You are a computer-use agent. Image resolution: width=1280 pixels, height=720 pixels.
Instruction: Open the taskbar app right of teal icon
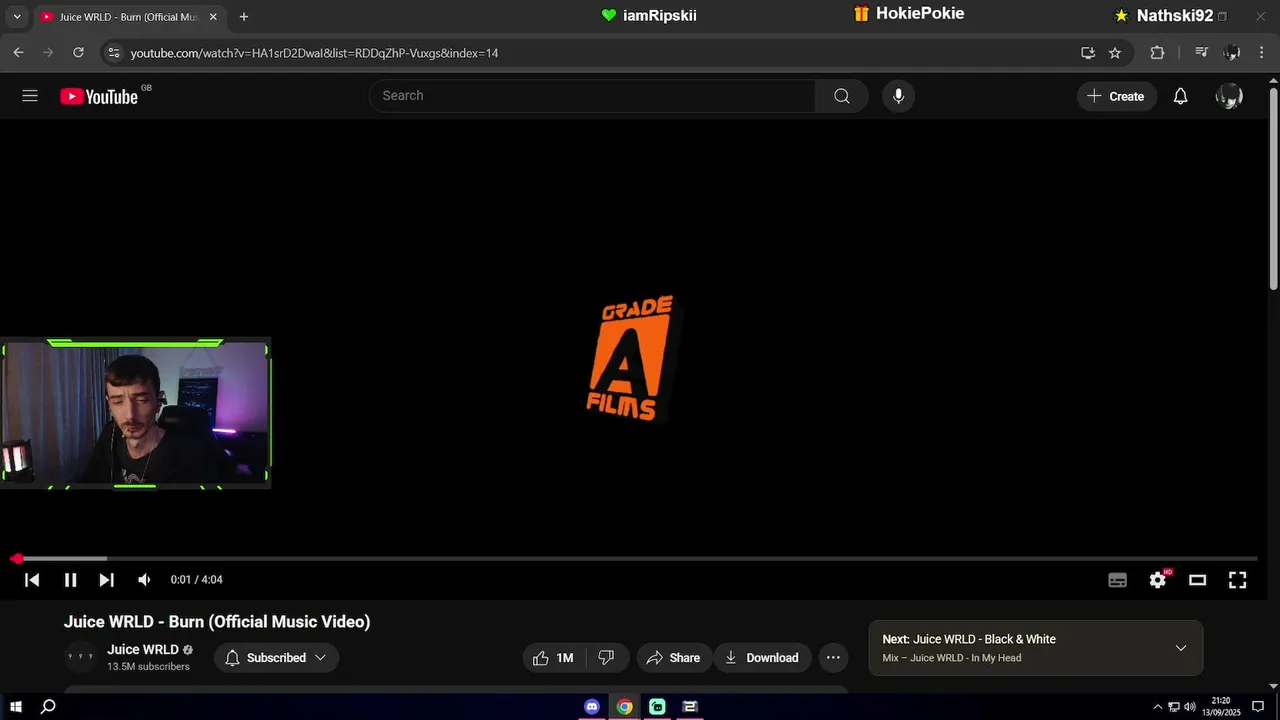click(690, 707)
